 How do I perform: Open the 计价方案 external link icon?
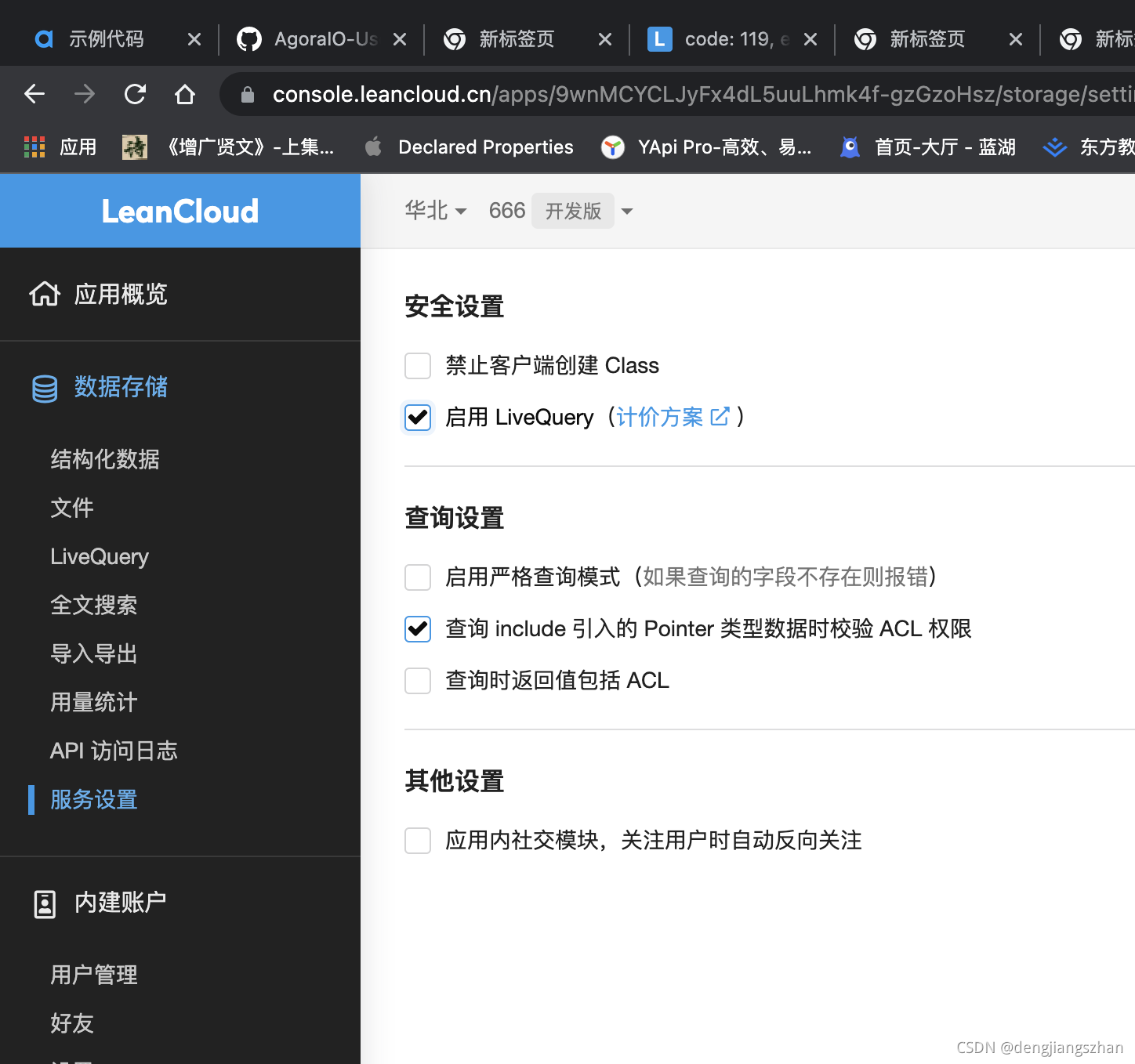(720, 417)
